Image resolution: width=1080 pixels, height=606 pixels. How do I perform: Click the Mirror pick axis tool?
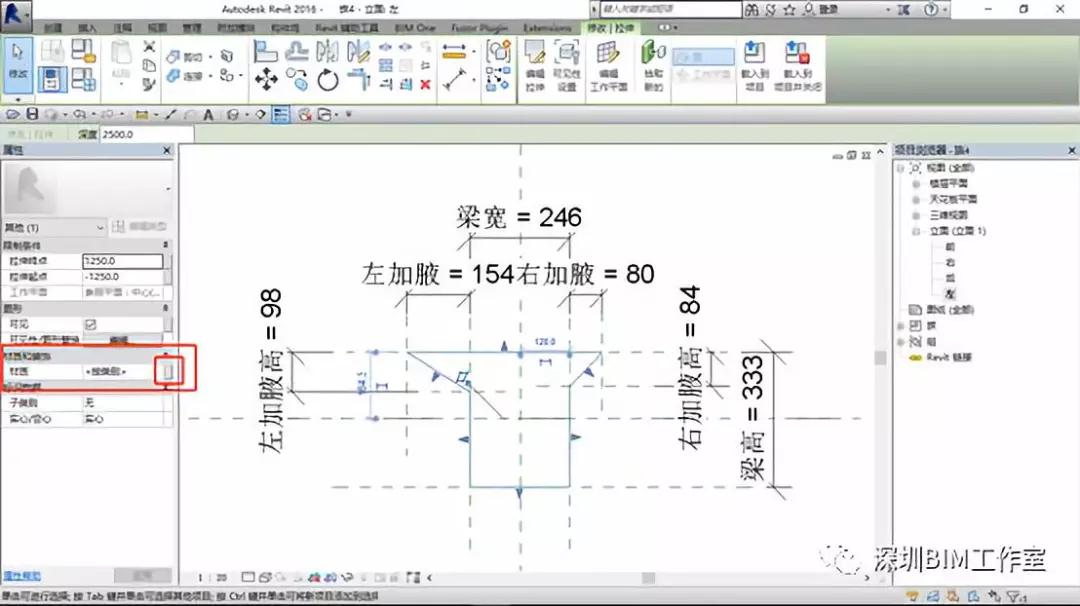pos(327,51)
